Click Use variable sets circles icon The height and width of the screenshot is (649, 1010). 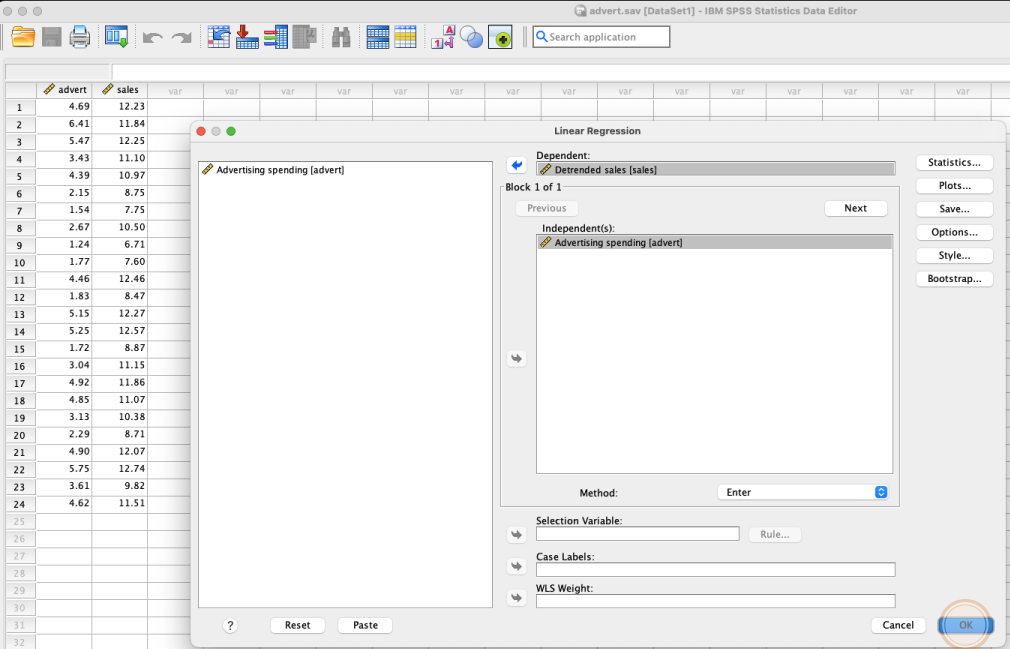click(x=472, y=37)
